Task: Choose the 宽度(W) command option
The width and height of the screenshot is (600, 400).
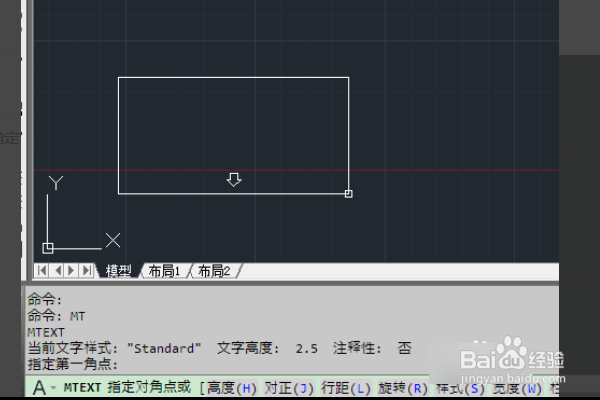Action: click(x=517, y=388)
